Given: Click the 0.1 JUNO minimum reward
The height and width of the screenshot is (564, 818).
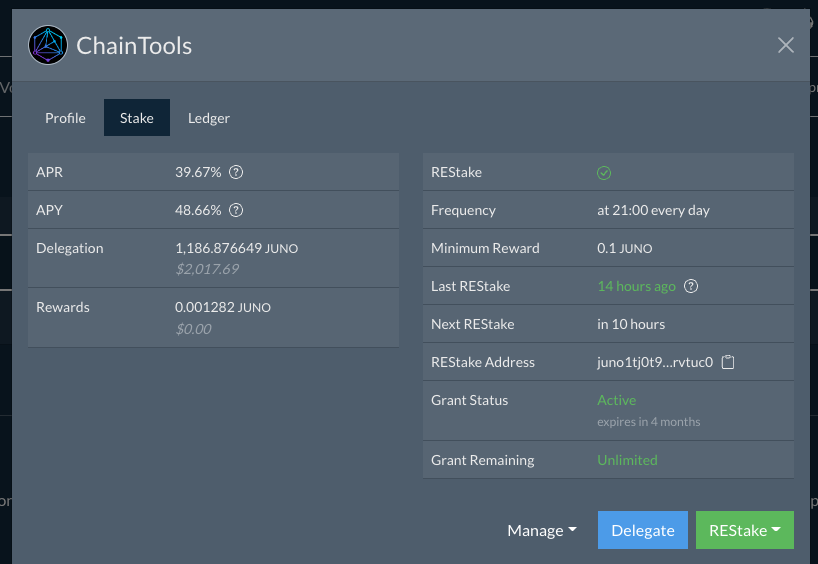Looking at the screenshot, I should point(624,248).
